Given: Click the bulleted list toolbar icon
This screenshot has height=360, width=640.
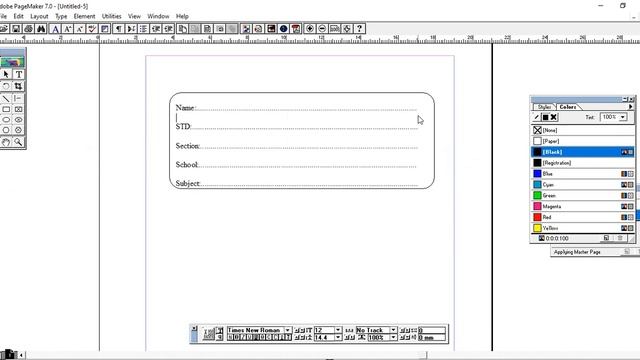Looking at the screenshot, I should pyautogui.click(x=143, y=29).
